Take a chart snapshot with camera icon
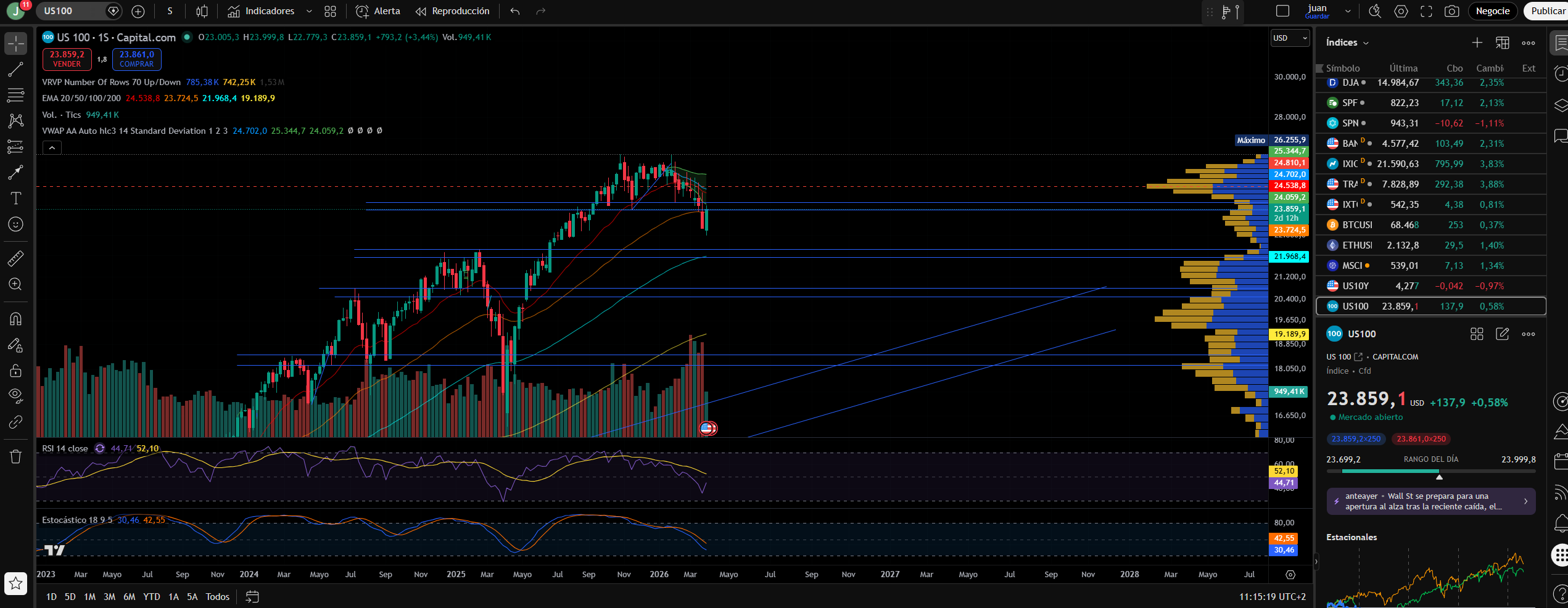 1451,11
